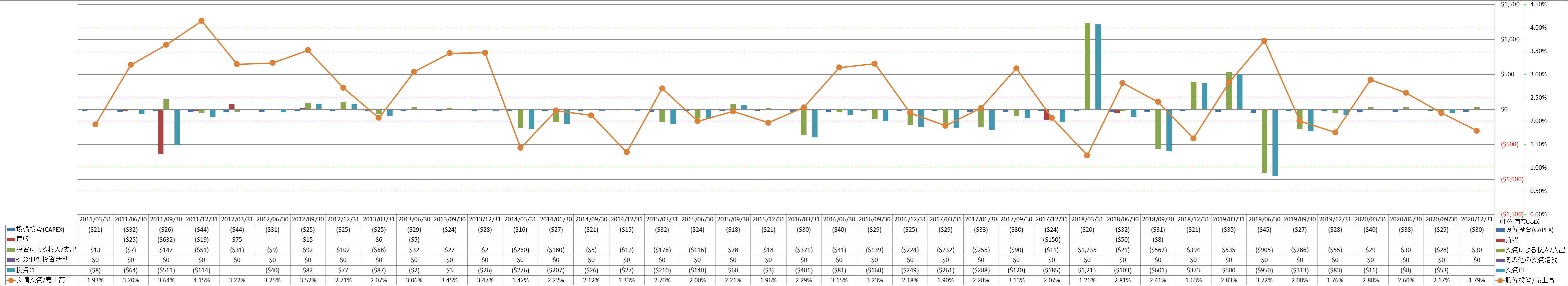The height and width of the screenshot is (286, 1568).
Task: Click the 1.33% ratio cell
Action: (627, 280)
